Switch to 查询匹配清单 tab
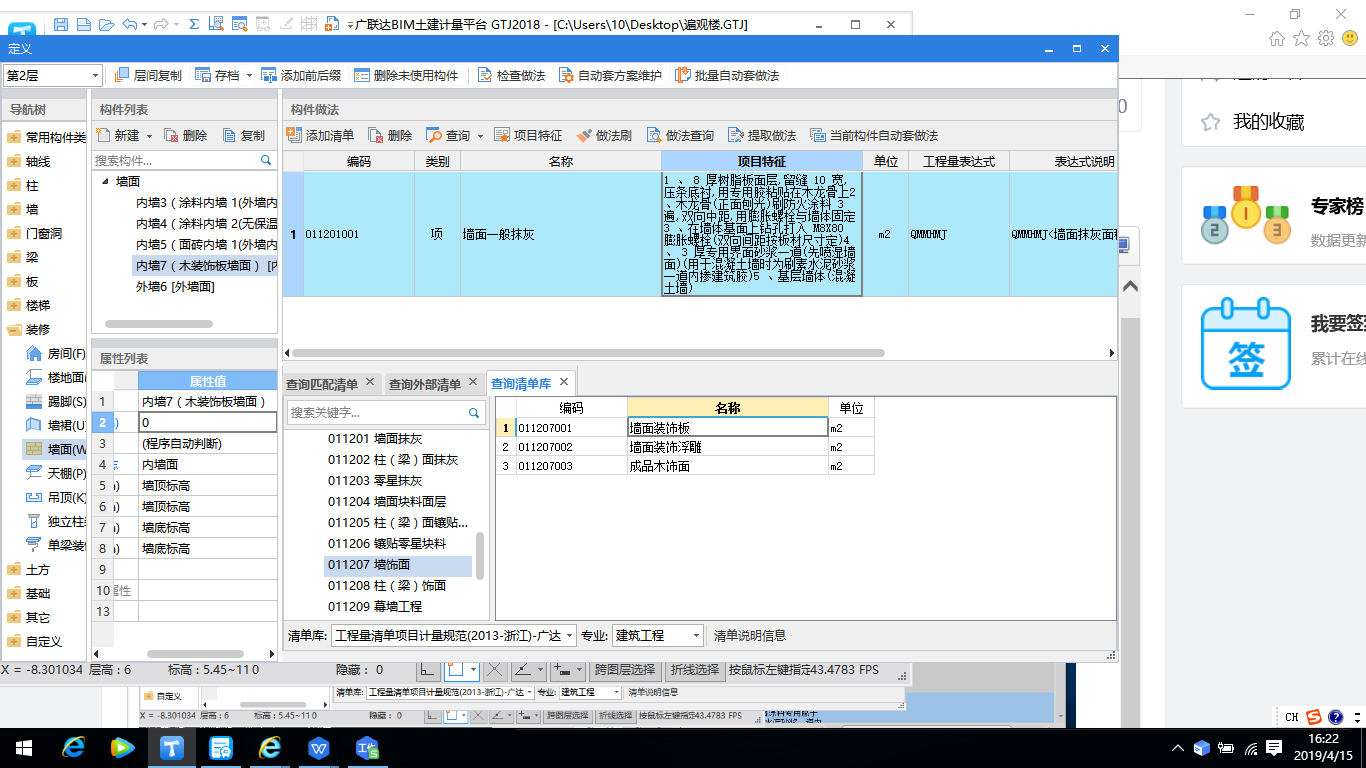1366x768 pixels. coord(322,384)
